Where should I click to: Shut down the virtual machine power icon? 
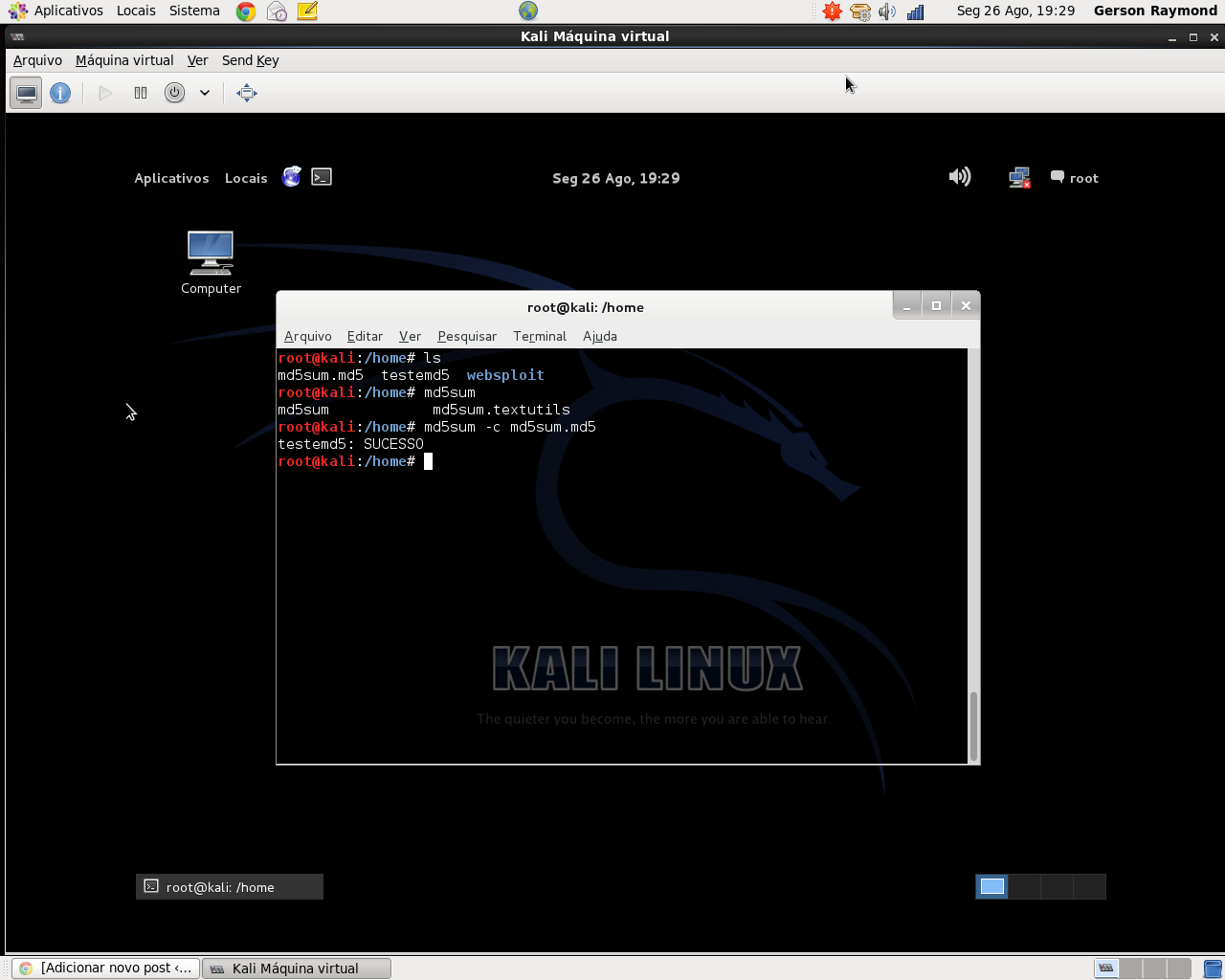(x=174, y=93)
